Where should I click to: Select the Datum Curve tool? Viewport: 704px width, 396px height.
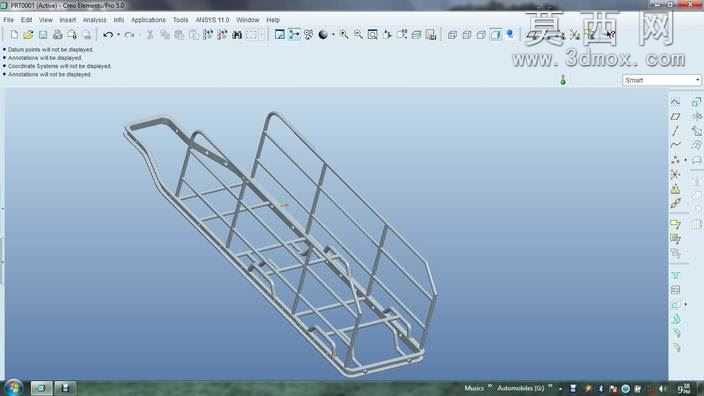[x=675, y=145]
